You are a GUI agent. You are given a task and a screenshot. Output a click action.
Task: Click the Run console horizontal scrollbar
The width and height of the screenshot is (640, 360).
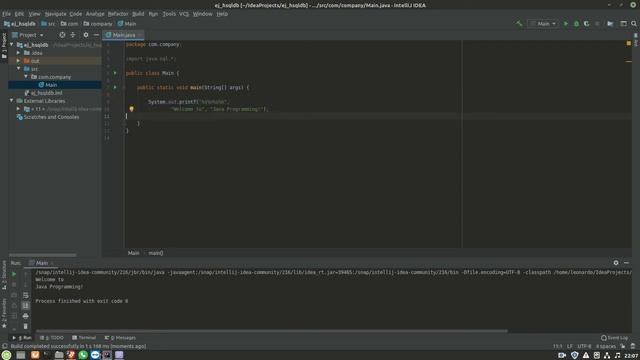[271, 331]
